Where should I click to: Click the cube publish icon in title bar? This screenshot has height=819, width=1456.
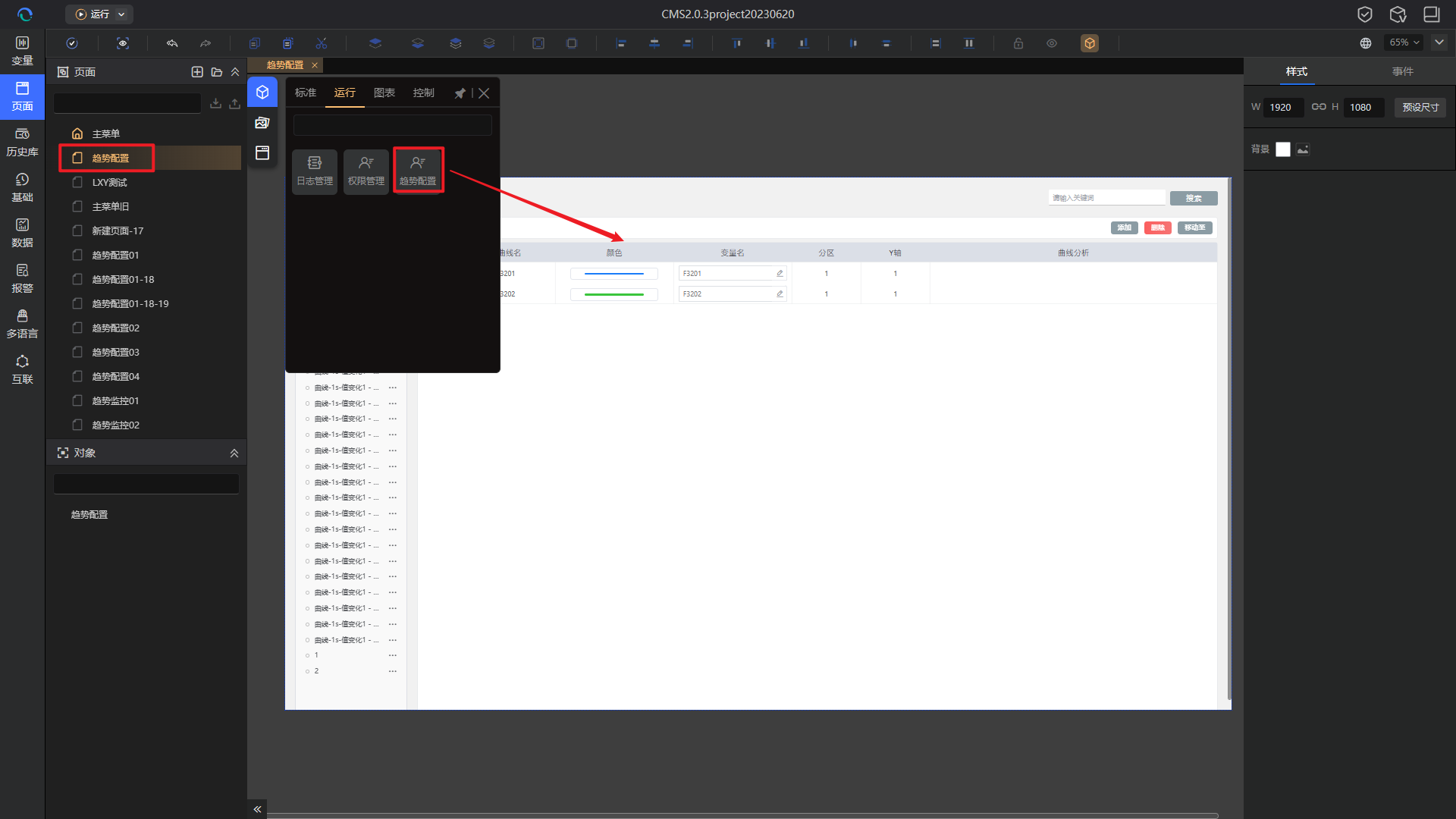[x=1398, y=14]
